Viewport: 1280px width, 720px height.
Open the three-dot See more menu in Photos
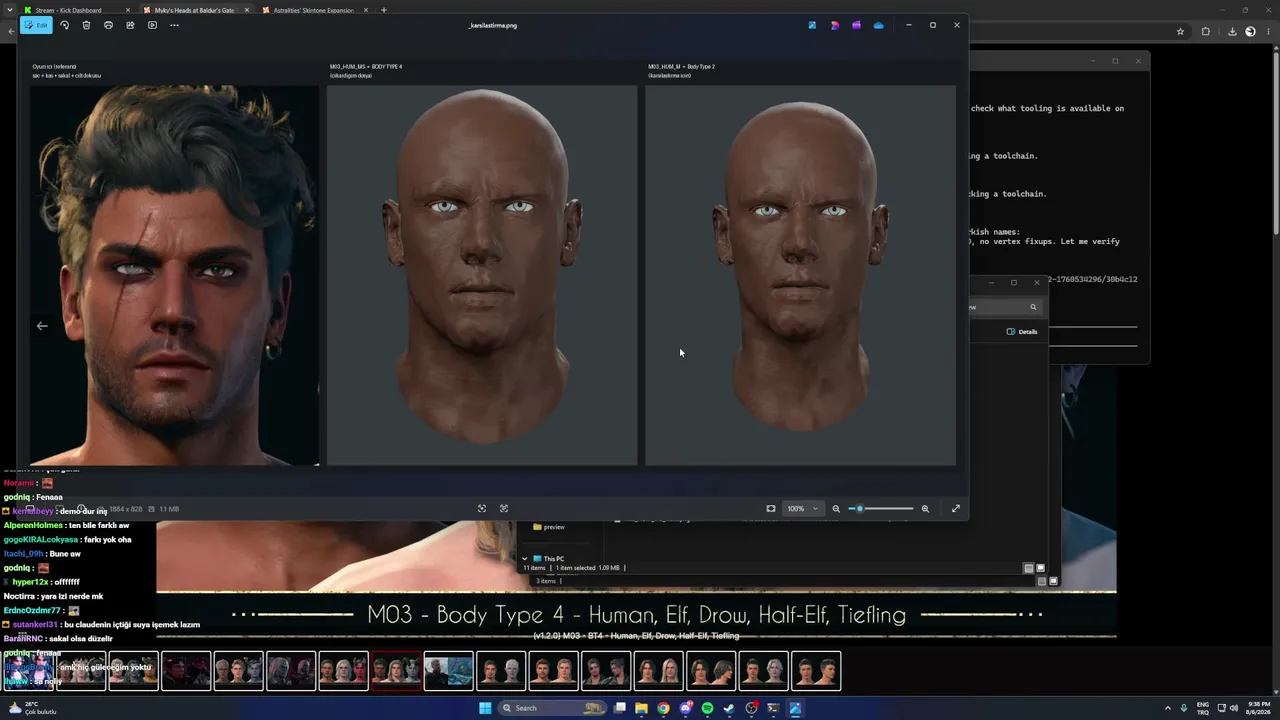click(x=174, y=25)
